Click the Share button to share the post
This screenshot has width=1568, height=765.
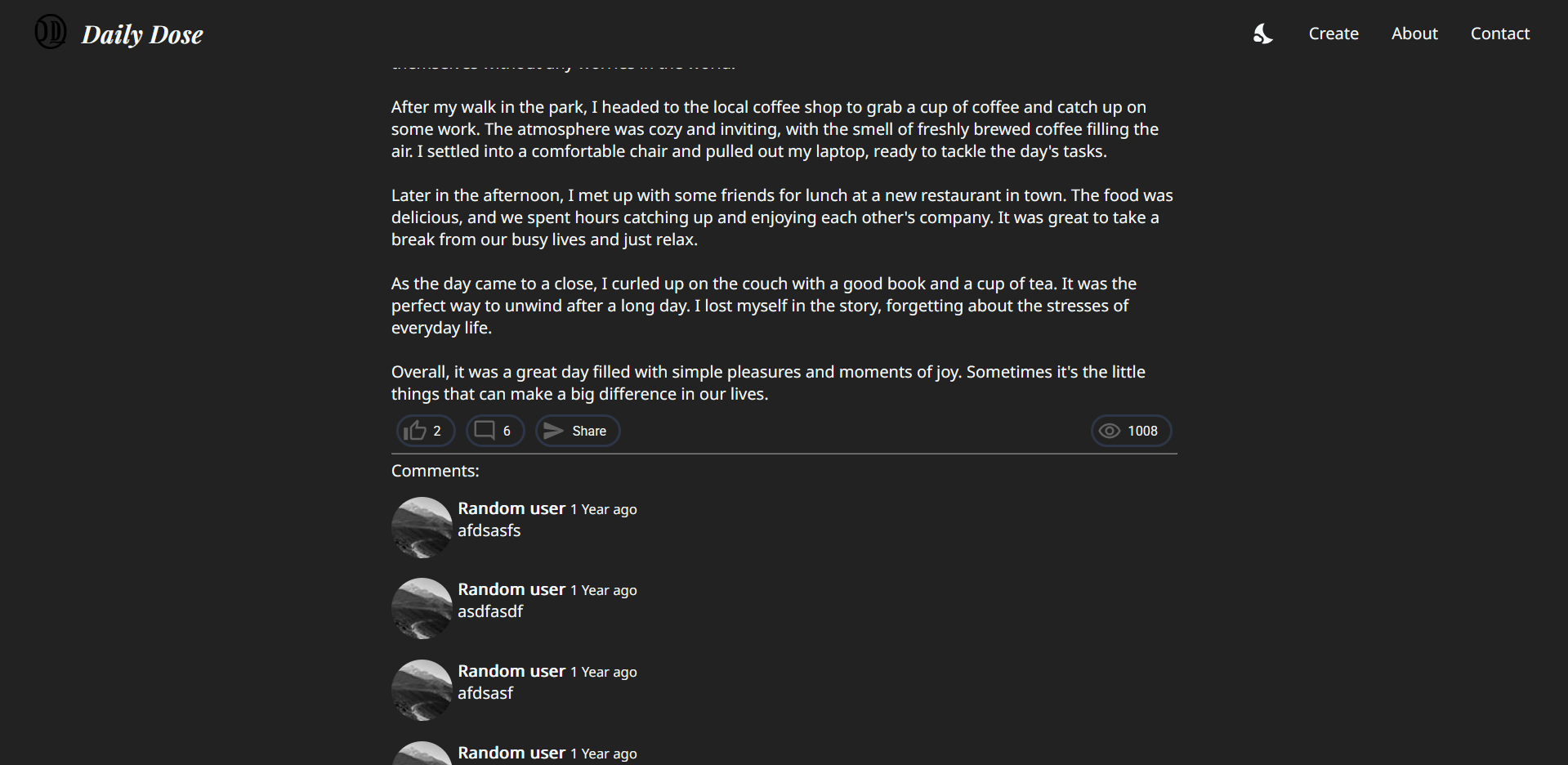(x=577, y=431)
